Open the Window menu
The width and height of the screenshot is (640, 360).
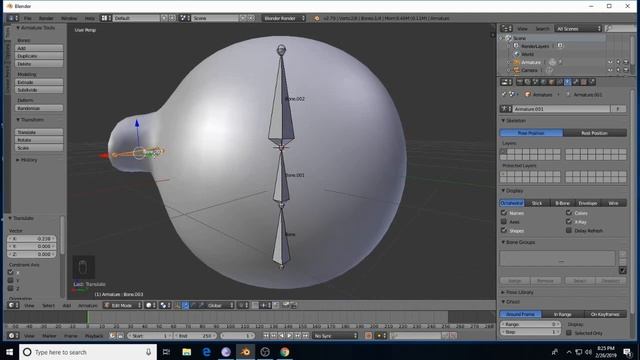coord(69,18)
